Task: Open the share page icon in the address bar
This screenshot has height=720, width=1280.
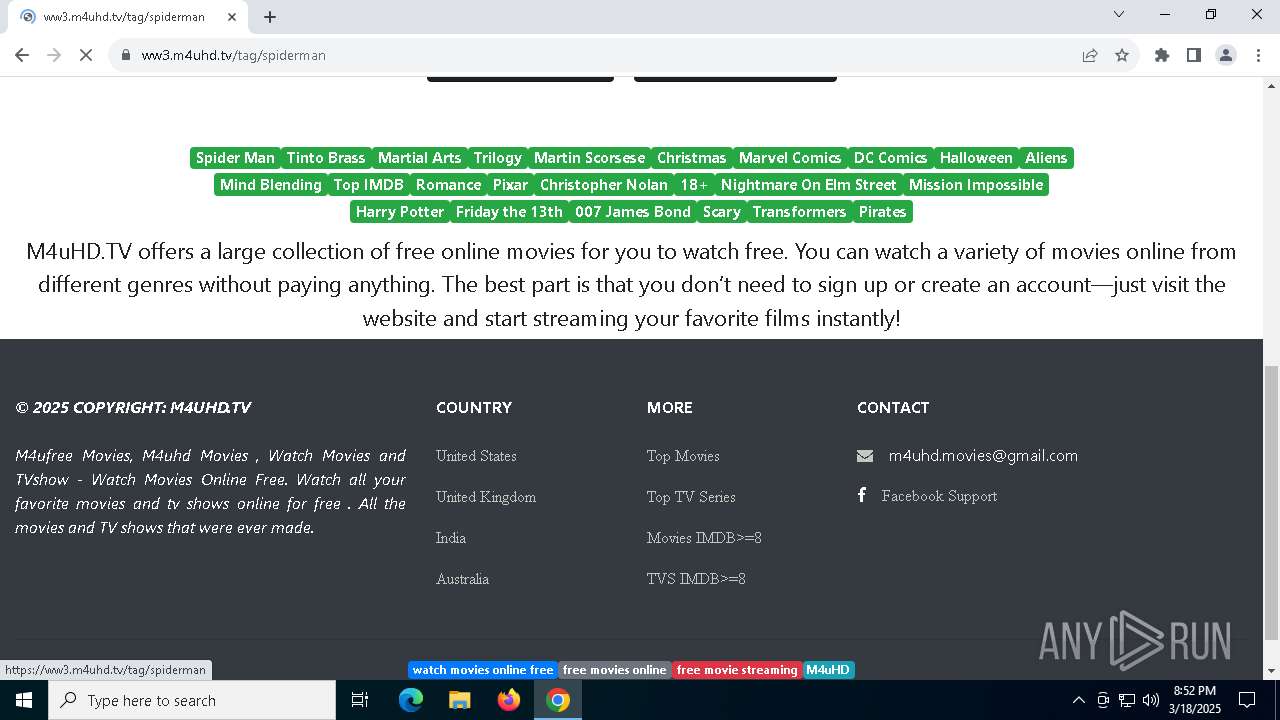Action: (1090, 55)
